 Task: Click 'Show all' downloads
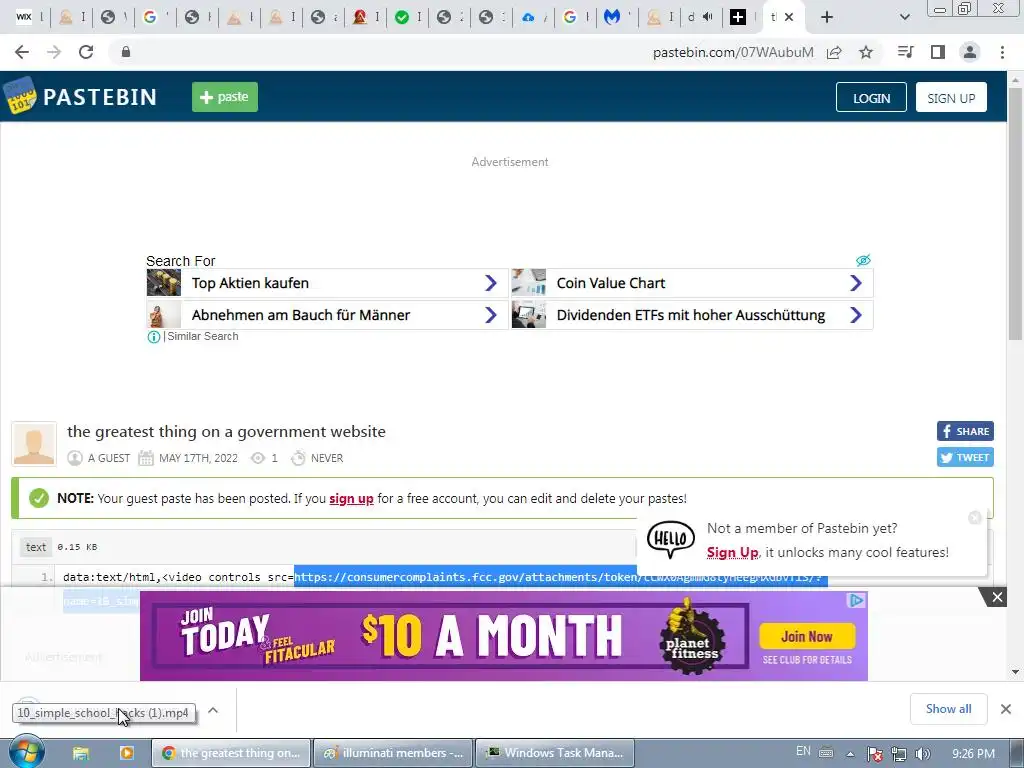click(x=948, y=709)
